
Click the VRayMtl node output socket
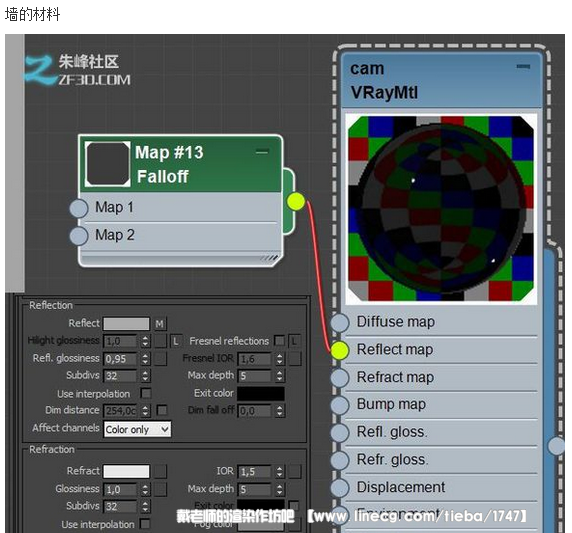tap(557, 446)
